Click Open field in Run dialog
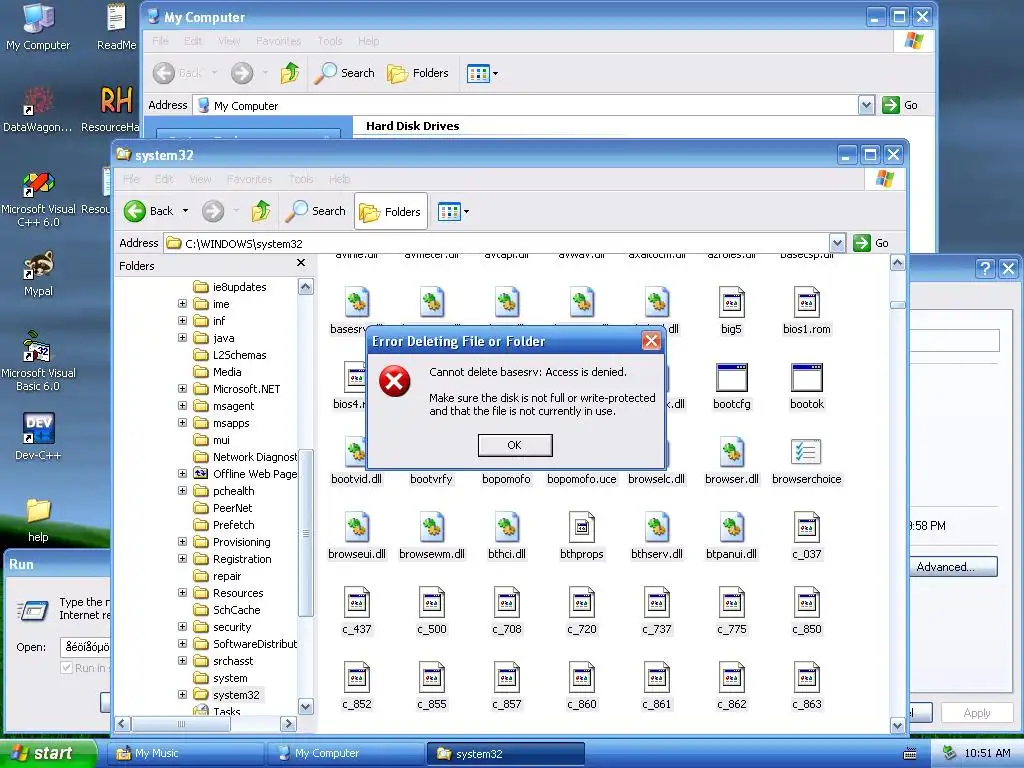1024x768 pixels. point(86,647)
